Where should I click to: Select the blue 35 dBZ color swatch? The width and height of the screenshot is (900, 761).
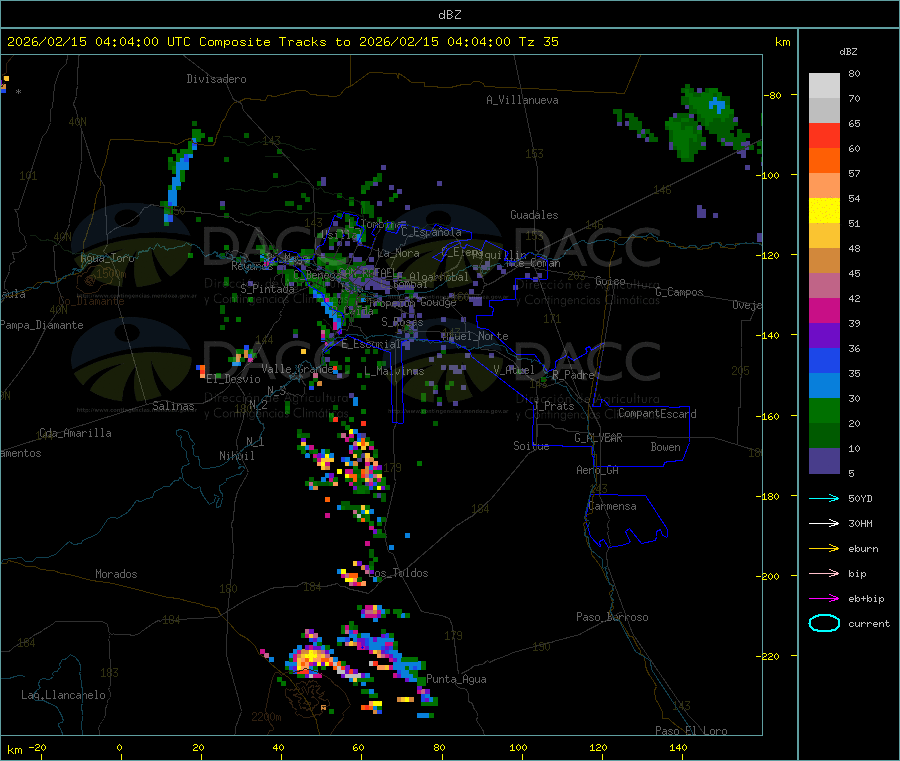pos(824,360)
